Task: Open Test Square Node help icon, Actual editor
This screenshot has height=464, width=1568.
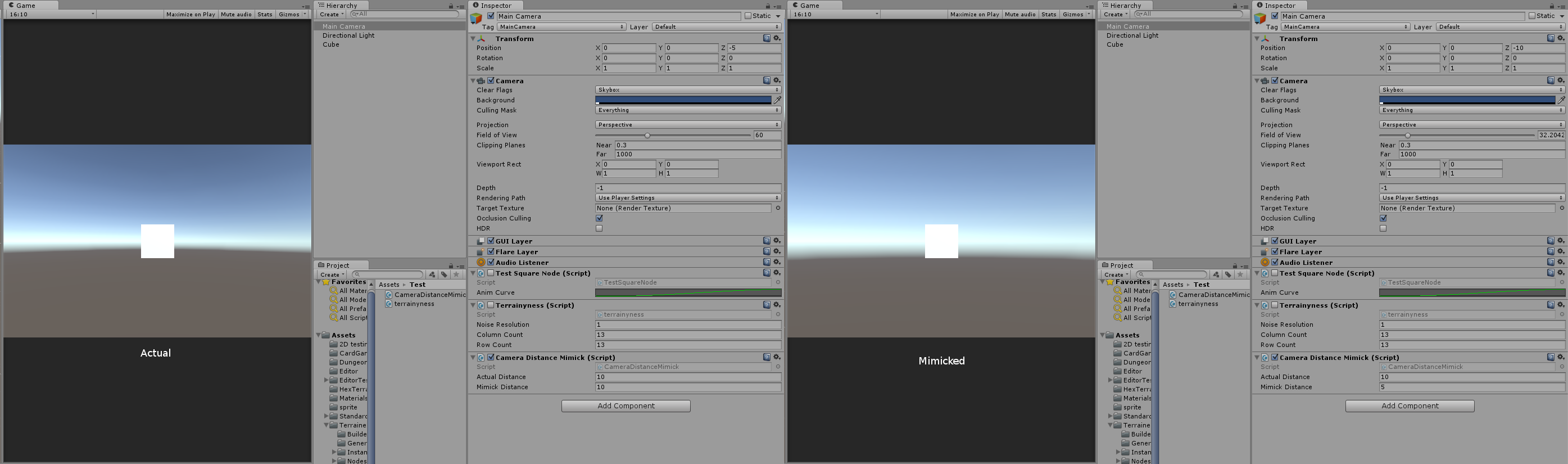Action: 767,273
